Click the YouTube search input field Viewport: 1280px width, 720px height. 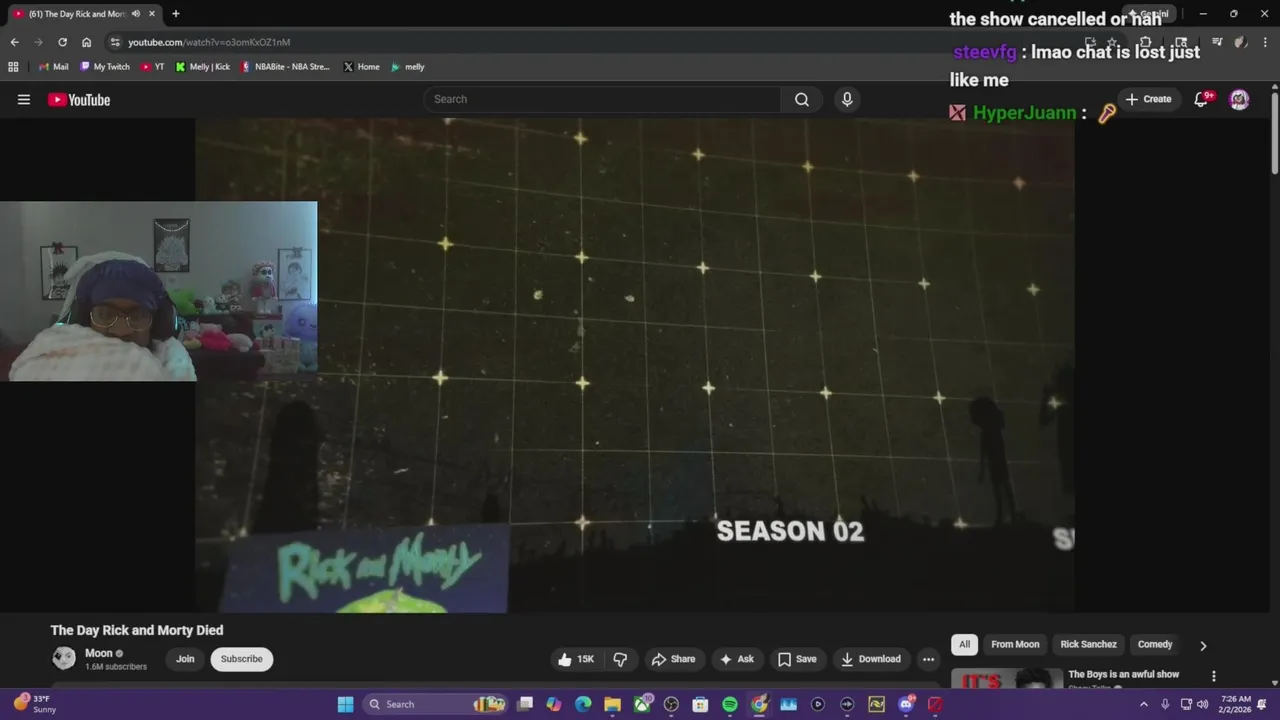[x=603, y=99]
